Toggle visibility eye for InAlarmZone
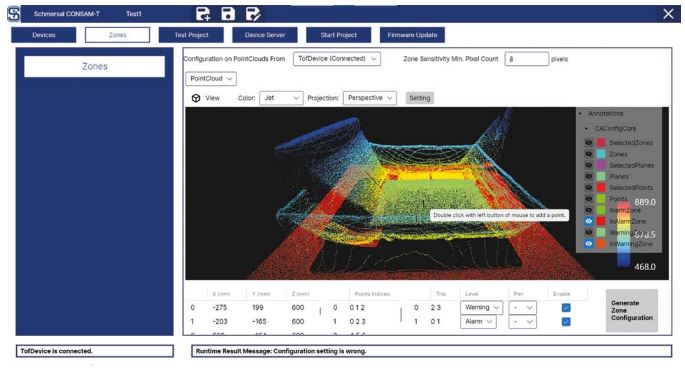 (x=588, y=221)
